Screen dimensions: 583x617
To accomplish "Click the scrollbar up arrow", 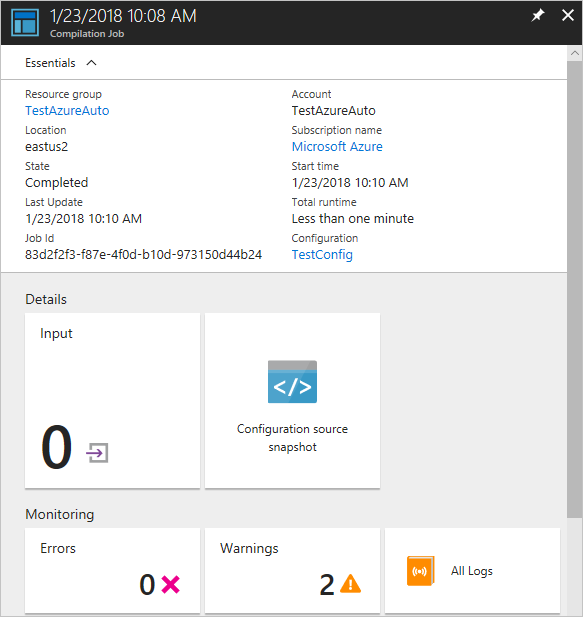I will coord(575,53).
